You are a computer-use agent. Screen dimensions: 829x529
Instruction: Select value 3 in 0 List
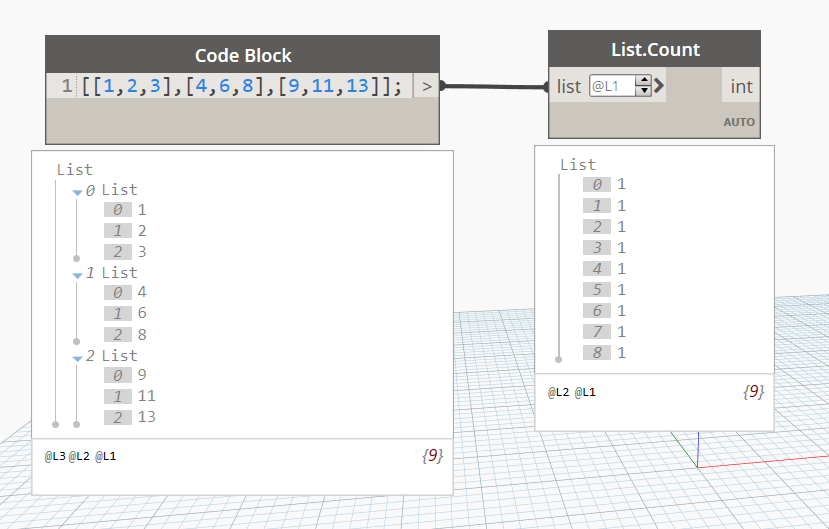(142, 252)
